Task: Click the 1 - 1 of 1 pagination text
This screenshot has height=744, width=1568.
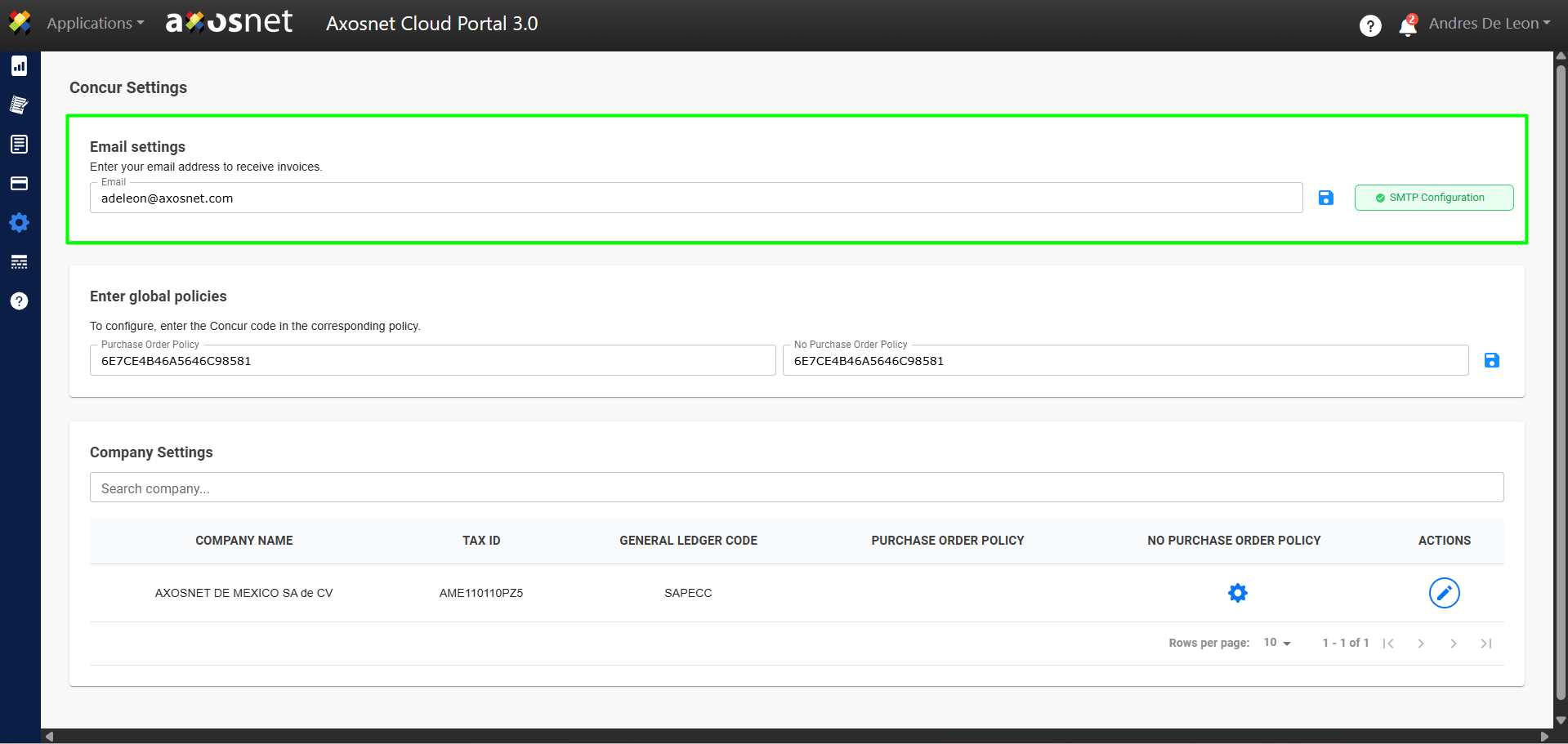Action: pos(1346,643)
